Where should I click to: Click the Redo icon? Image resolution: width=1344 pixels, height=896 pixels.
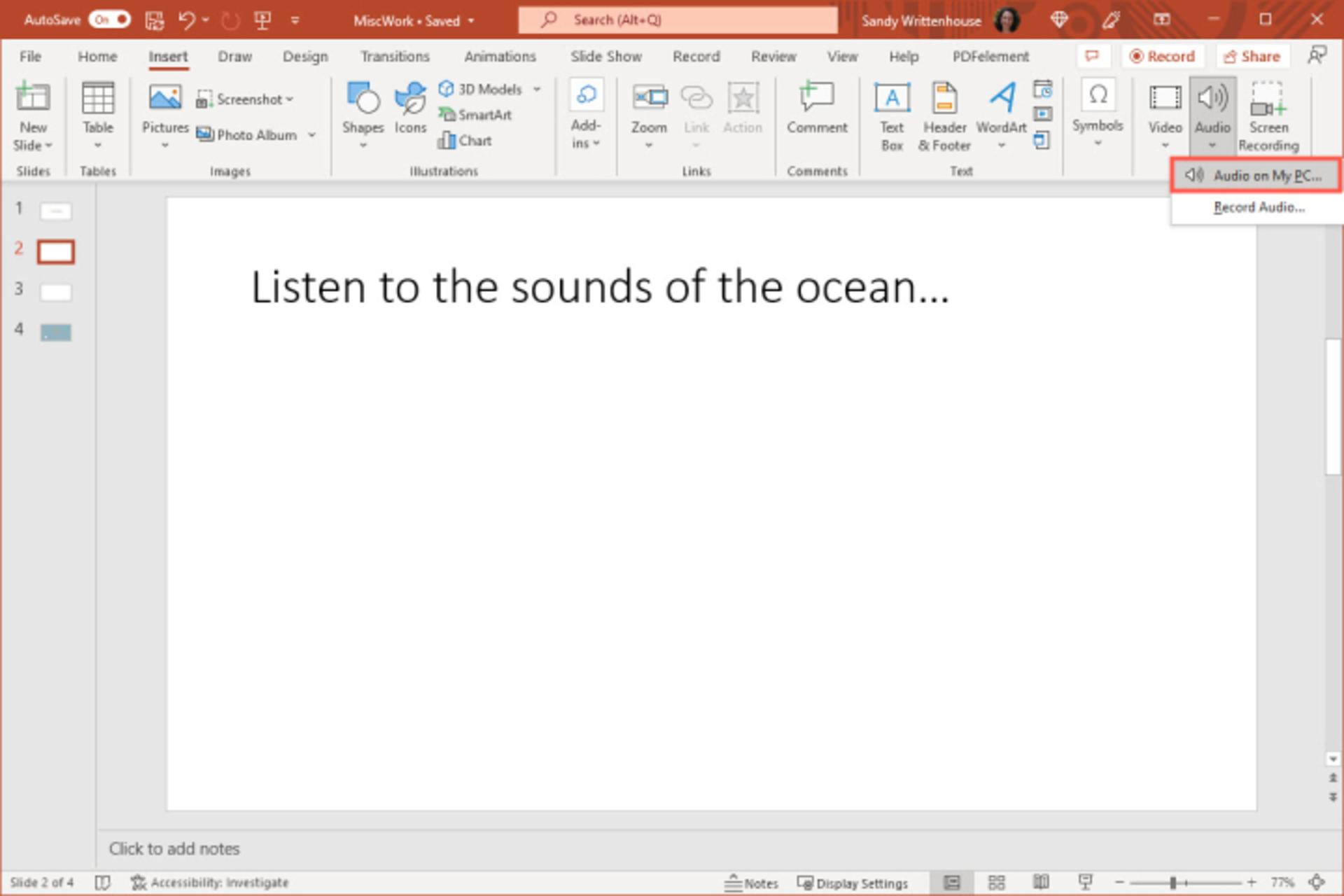(x=230, y=20)
